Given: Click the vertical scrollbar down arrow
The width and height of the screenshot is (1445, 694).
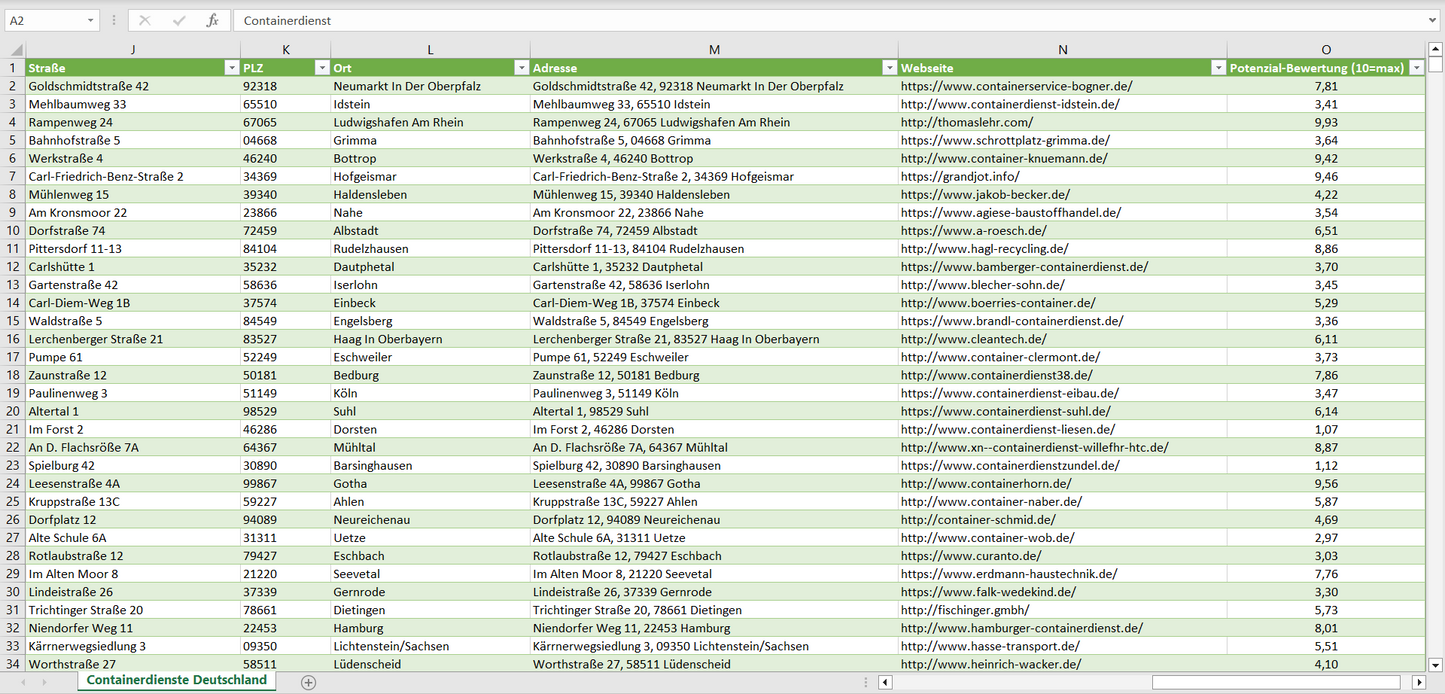Looking at the screenshot, I should pos(1436,663).
